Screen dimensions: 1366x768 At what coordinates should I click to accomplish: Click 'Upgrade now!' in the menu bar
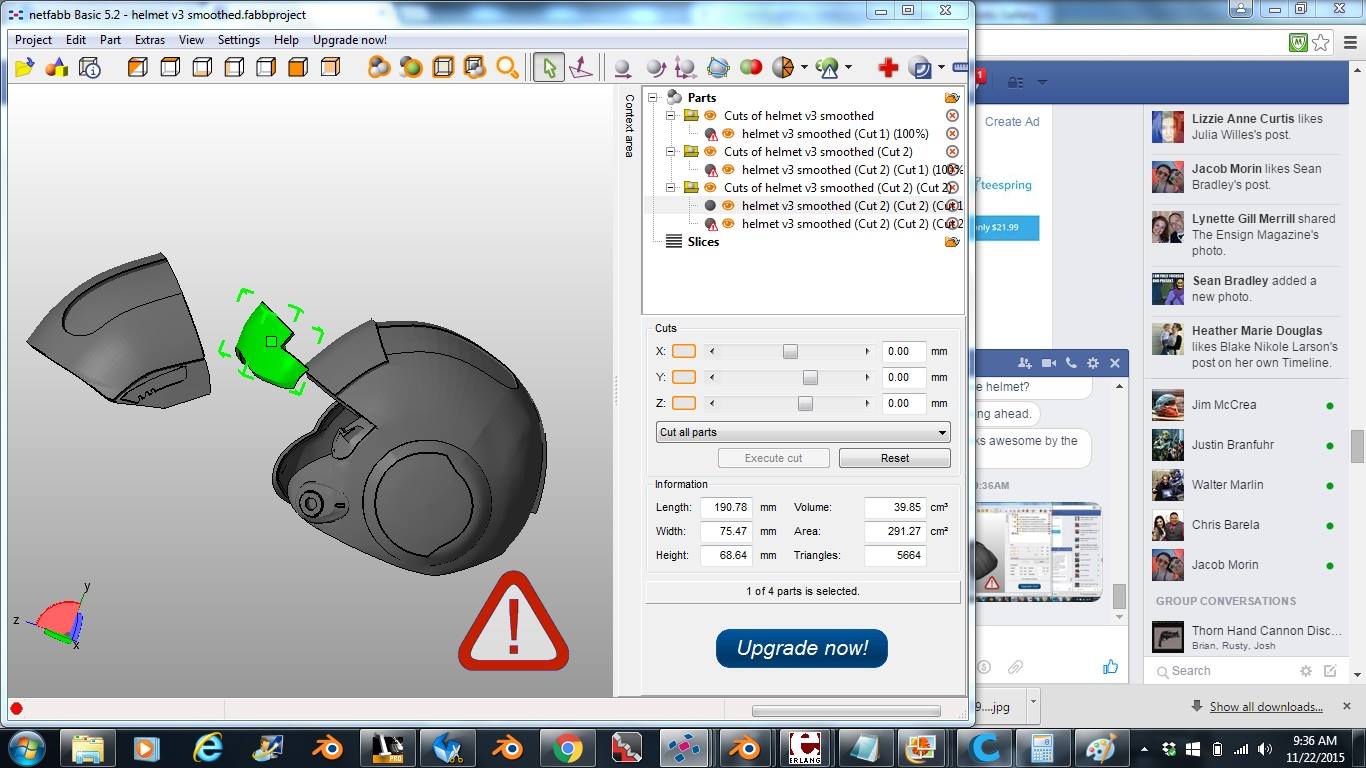(350, 40)
